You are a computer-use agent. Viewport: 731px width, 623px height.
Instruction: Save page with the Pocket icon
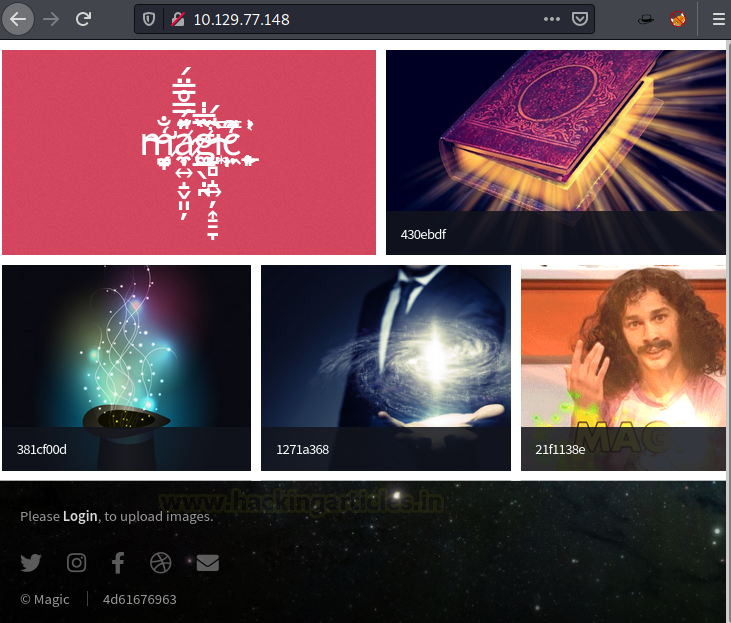coord(579,19)
